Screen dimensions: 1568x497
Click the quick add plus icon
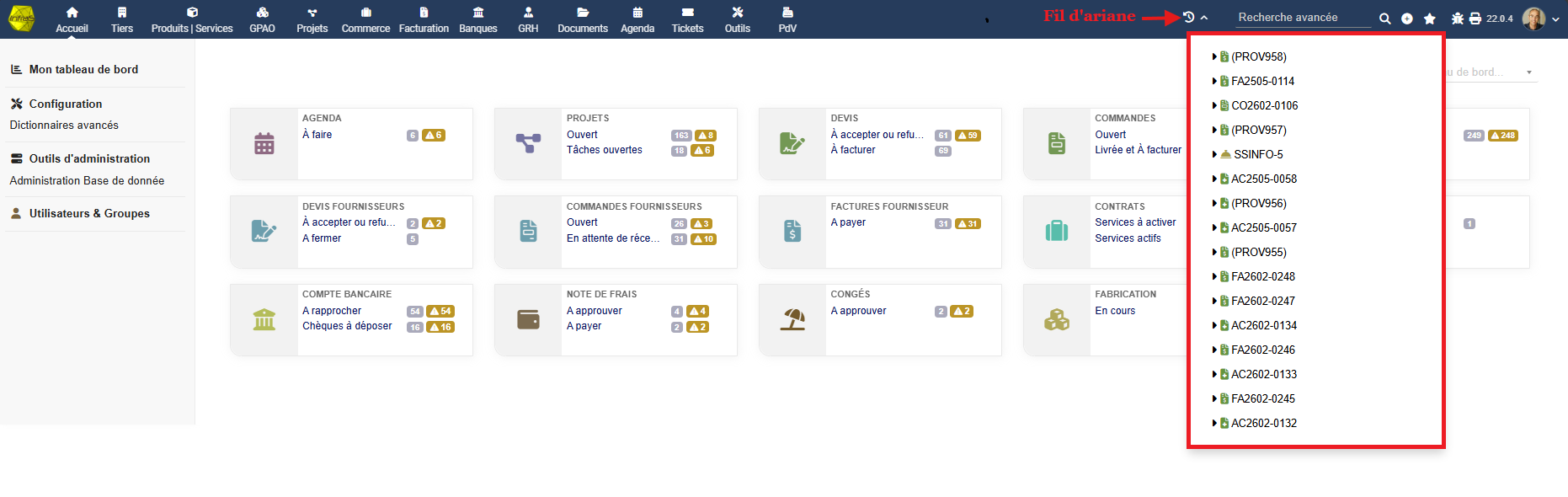[1406, 19]
